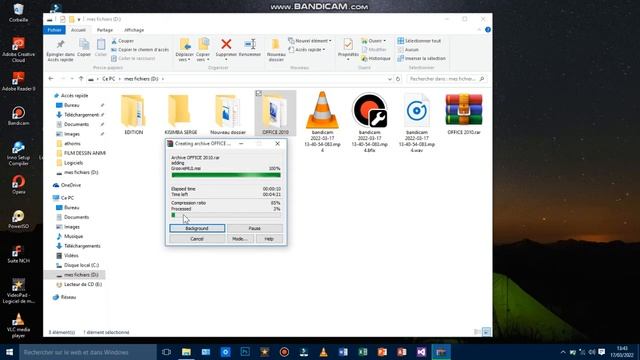Click the Coller clipboard icon
The height and width of the screenshot is (360, 640).
point(101,44)
